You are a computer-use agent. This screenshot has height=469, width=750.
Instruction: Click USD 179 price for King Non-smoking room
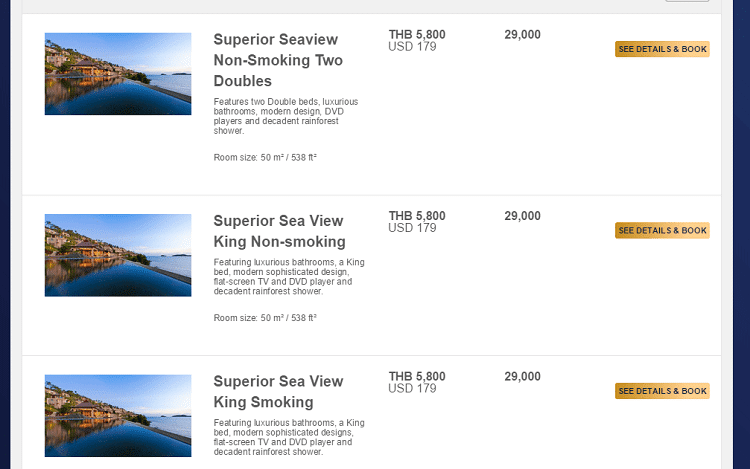point(412,228)
